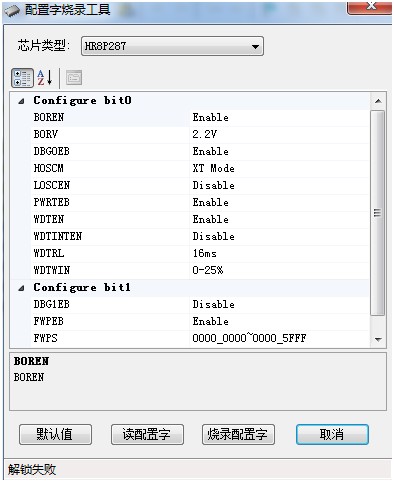Select the HOSCM property row
Viewport: 394px width, 482px height.
201,169
